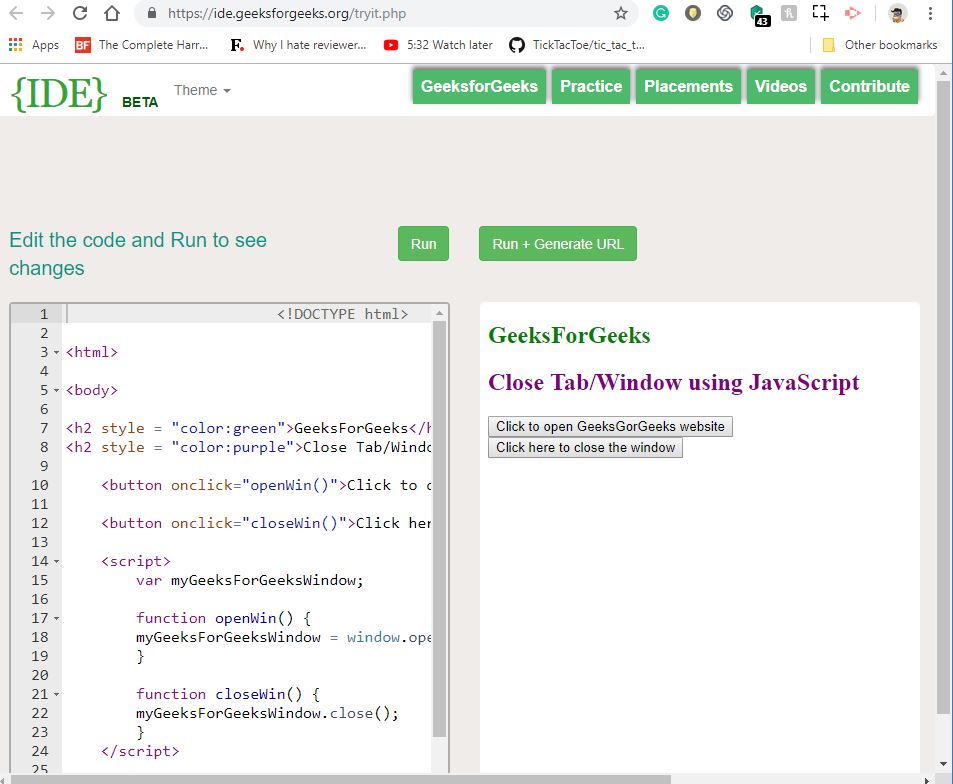This screenshot has height=784, width=953.
Task: Click the green GeeksForGeeks output heading
Action: 569,335
